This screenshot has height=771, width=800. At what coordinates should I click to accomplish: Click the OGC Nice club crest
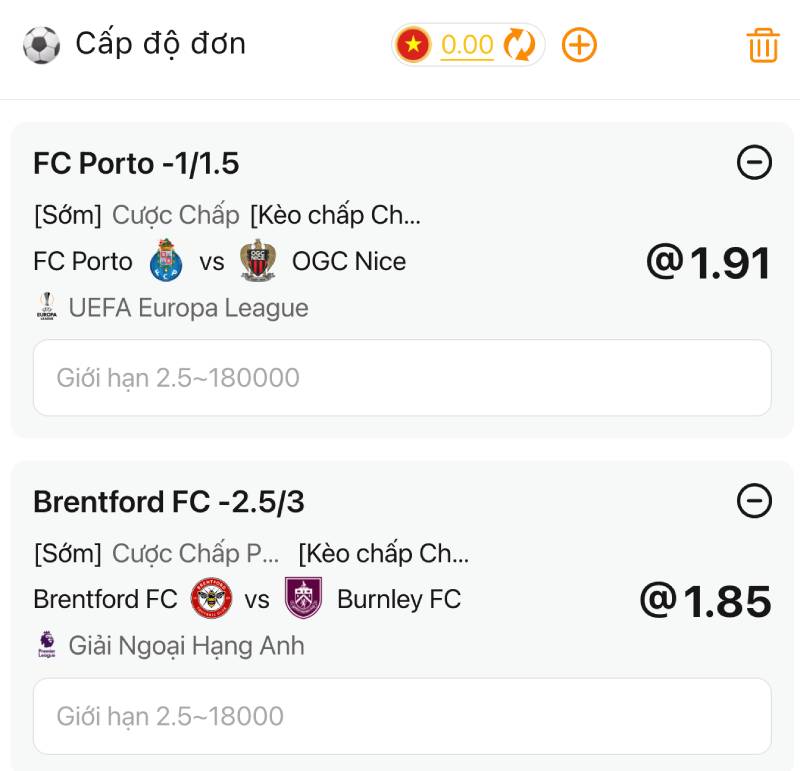(258, 261)
